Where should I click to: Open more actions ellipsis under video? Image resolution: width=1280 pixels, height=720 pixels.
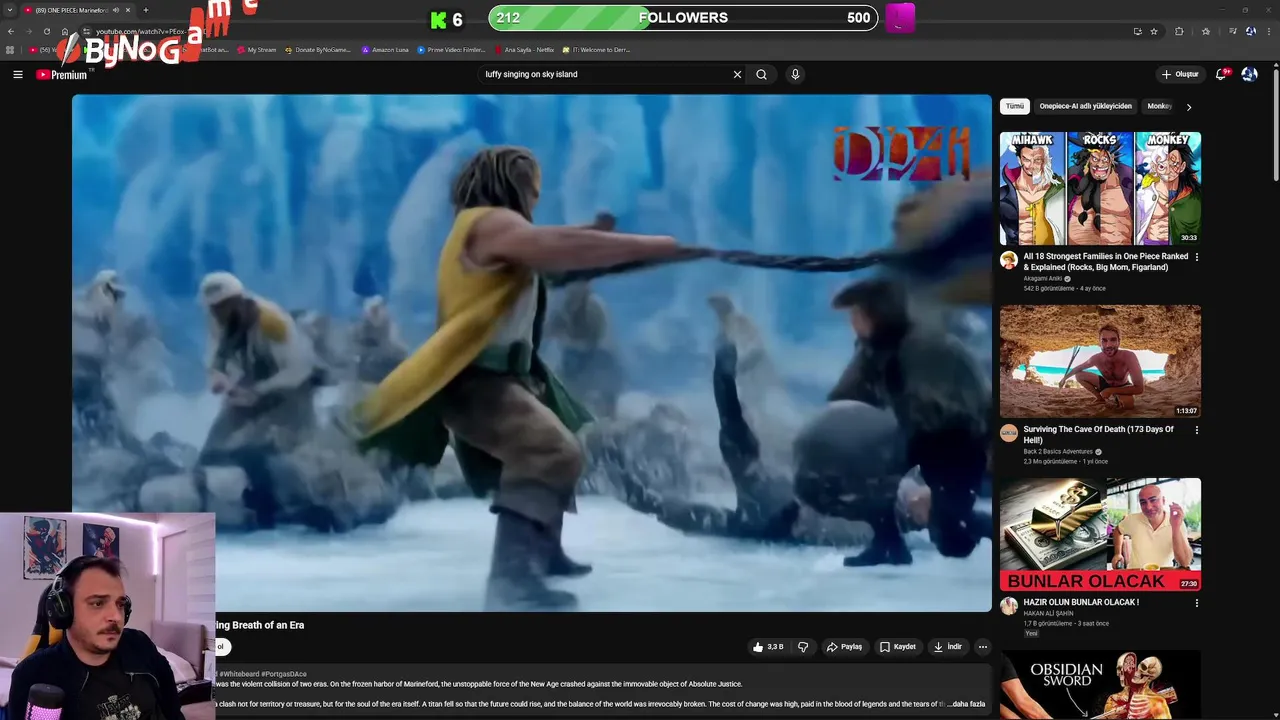[982, 647]
